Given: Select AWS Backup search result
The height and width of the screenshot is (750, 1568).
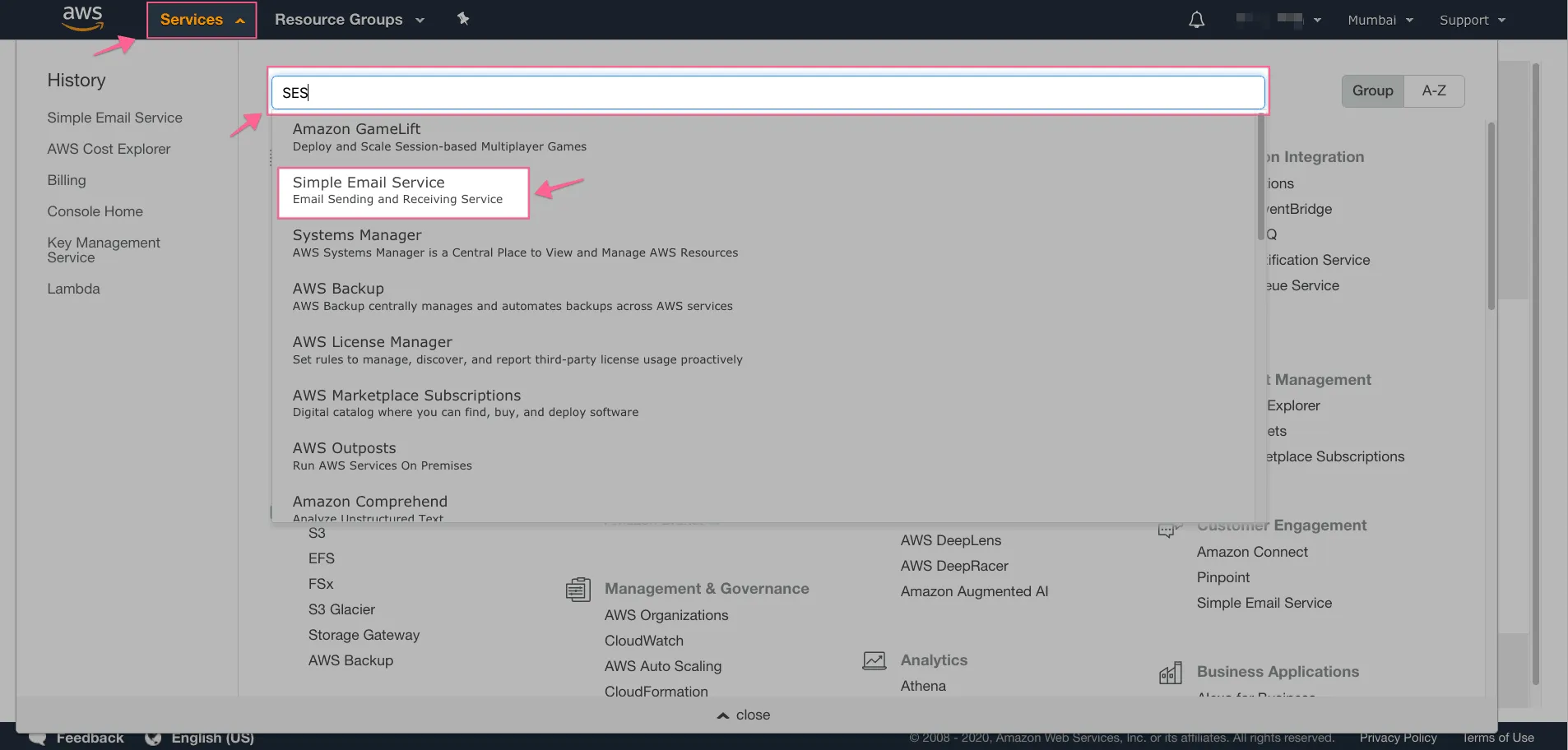Looking at the screenshot, I should click(x=513, y=297).
